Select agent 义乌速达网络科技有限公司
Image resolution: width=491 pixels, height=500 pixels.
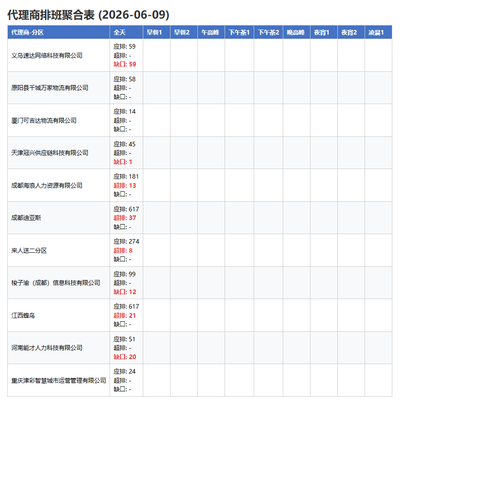tap(47, 55)
